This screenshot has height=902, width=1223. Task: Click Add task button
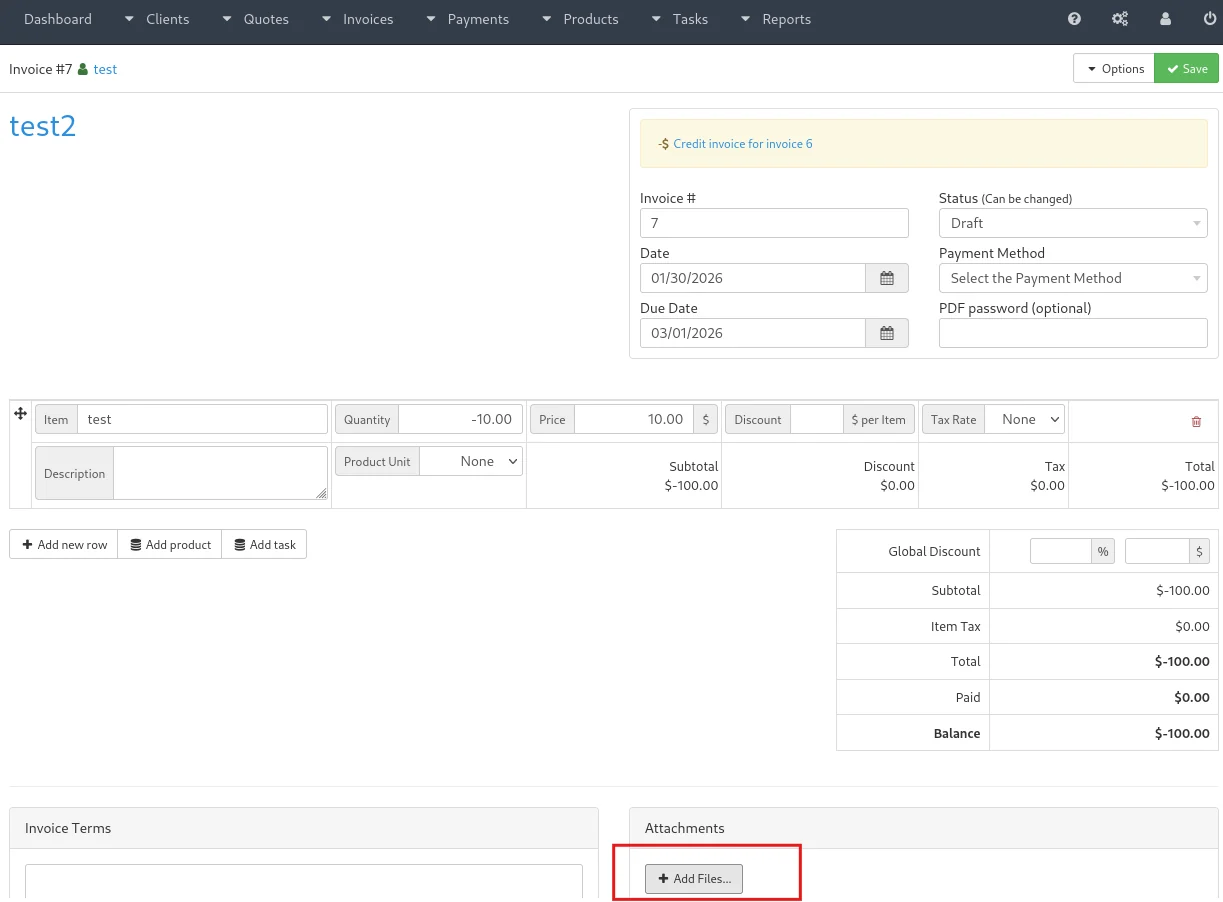(264, 544)
